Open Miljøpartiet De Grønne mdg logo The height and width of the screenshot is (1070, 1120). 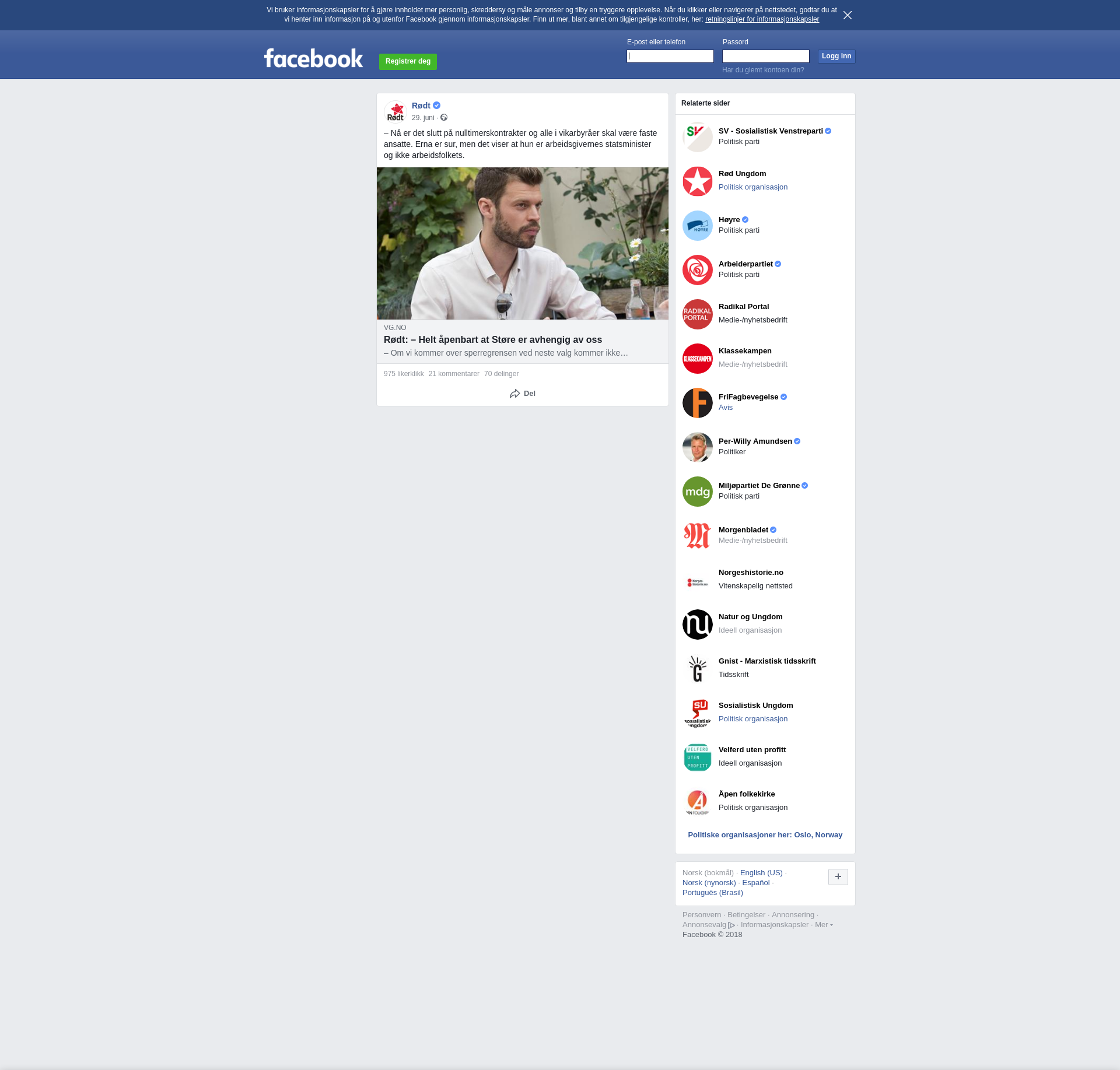[x=698, y=492]
